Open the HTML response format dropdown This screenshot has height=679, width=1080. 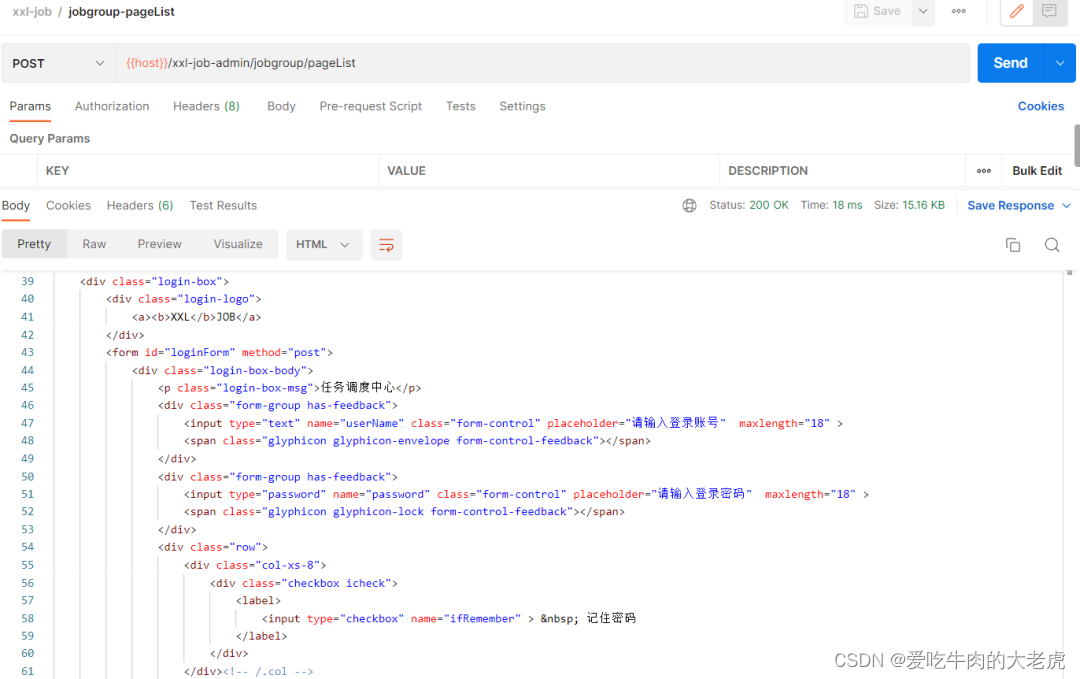[x=324, y=243]
